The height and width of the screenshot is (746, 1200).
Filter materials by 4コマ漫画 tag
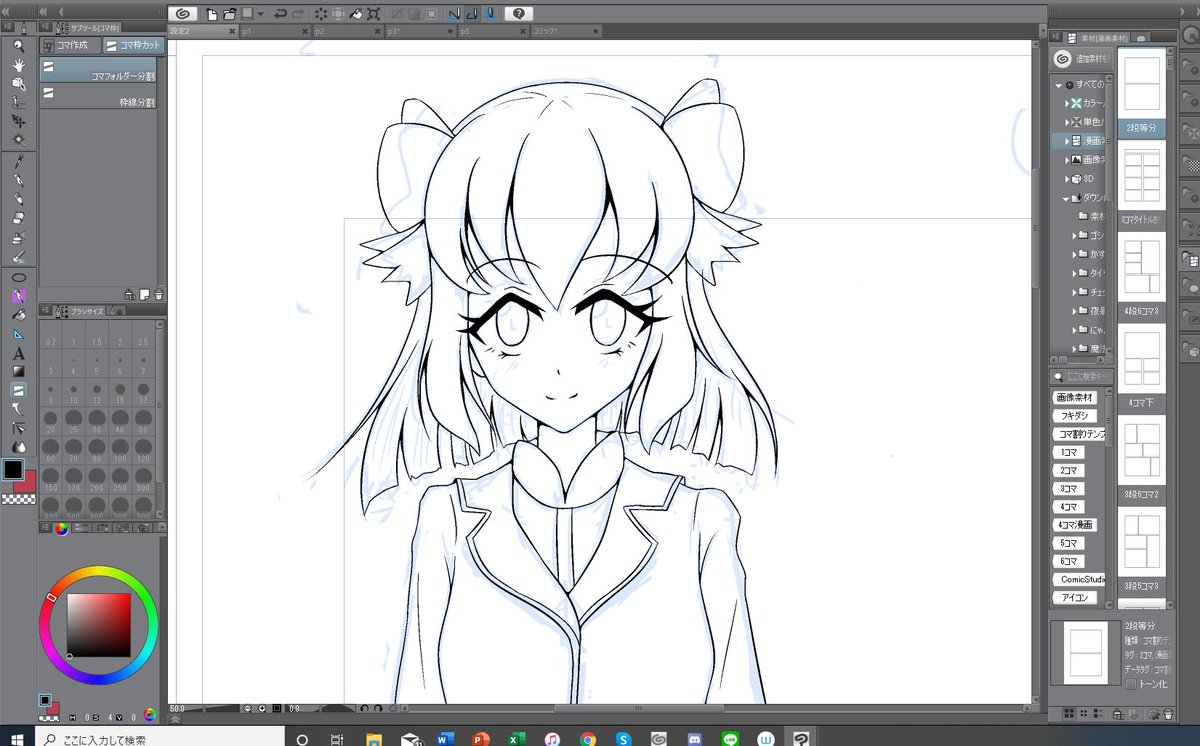point(1075,524)
